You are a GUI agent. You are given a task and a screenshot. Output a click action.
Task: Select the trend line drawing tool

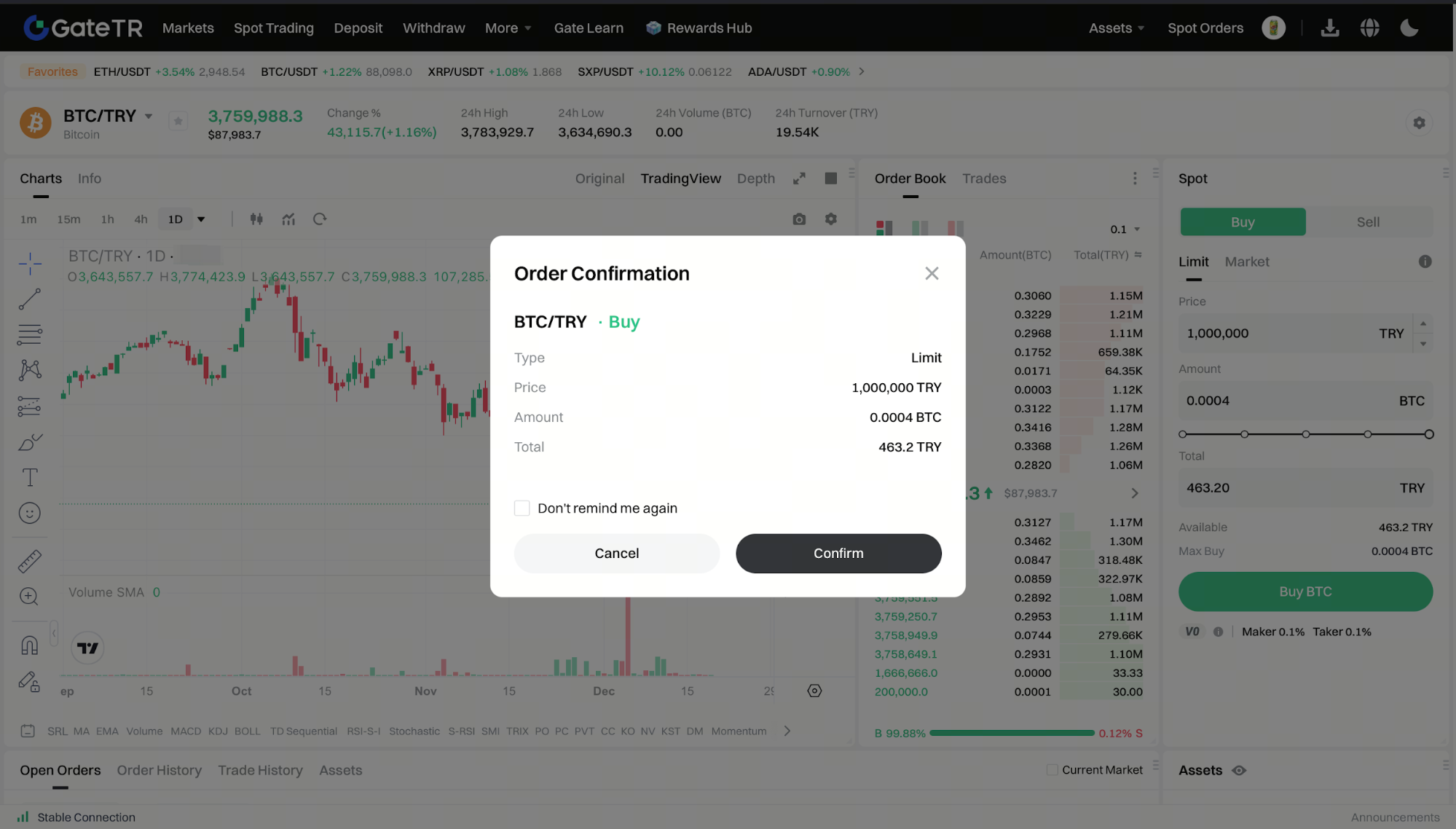click(x=30, y=299)
